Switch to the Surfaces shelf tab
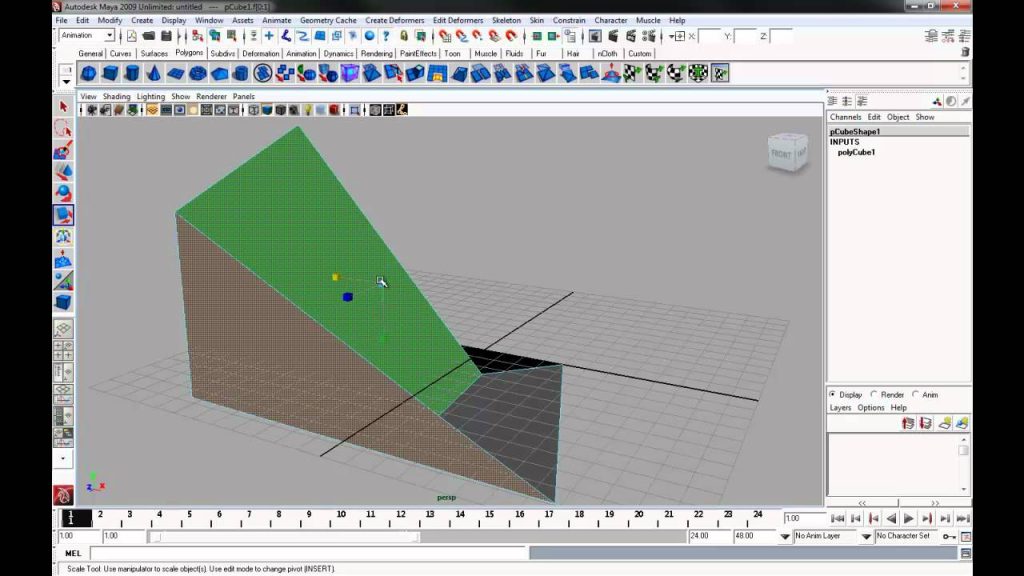This screenshot has height=576, width=1024. [x=154, y=54]
